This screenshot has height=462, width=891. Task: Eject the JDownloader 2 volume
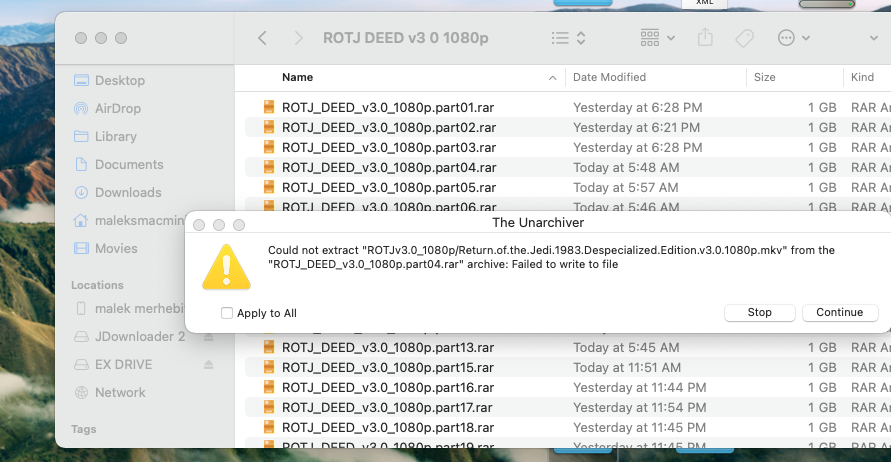[209, 336]
